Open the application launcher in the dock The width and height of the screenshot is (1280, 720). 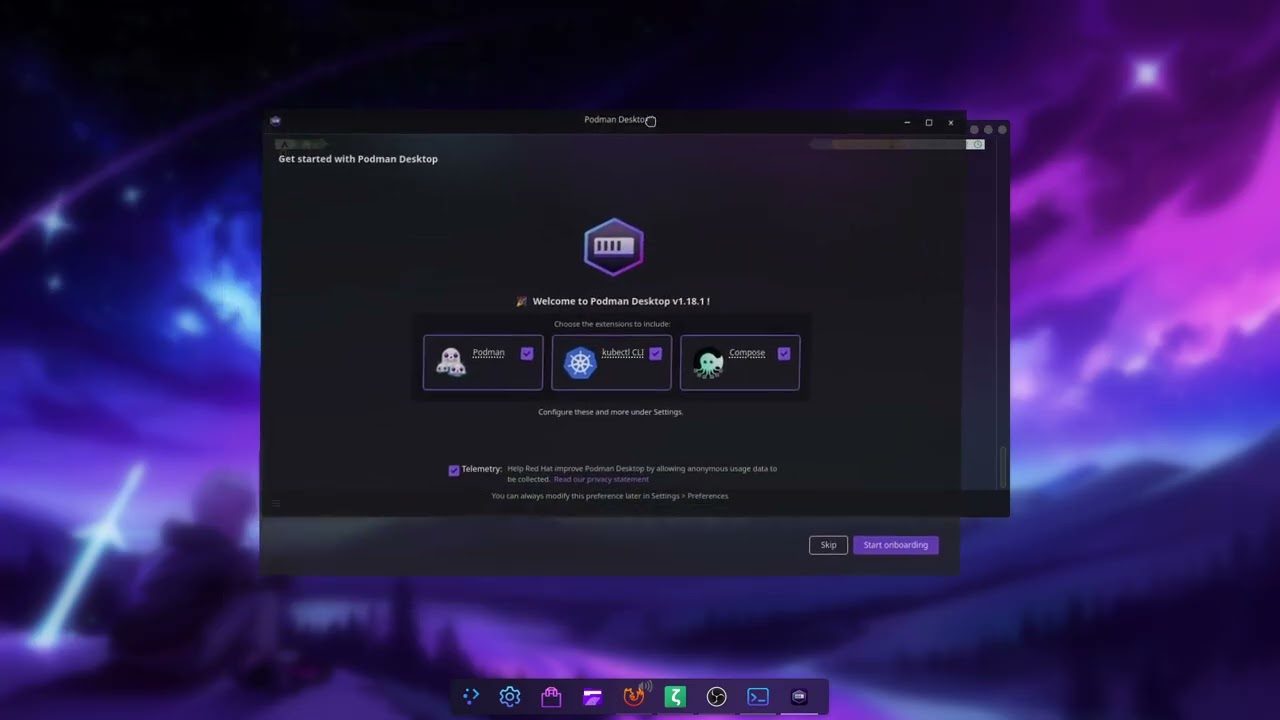click(470, 696)
